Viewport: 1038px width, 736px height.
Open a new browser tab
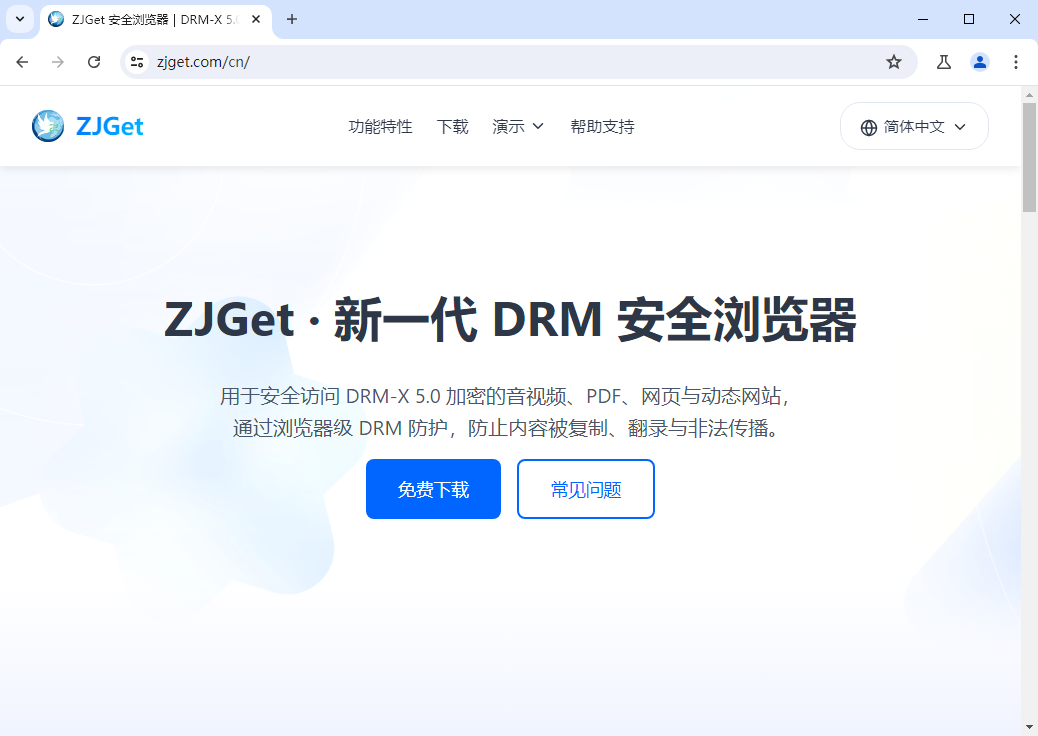[292, 19]
